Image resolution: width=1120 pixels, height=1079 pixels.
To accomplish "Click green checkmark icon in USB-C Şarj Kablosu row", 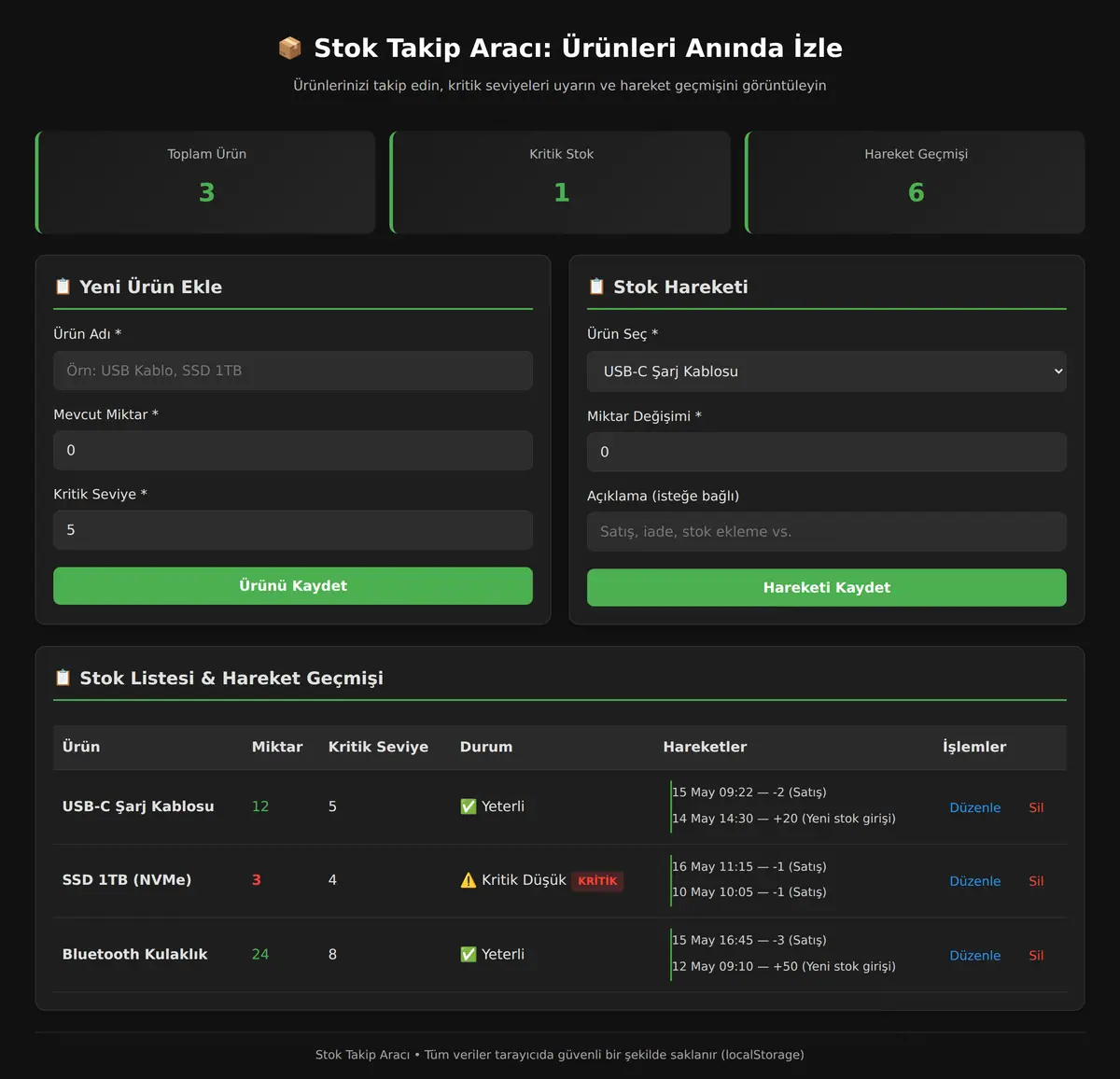I will (469, 806).
